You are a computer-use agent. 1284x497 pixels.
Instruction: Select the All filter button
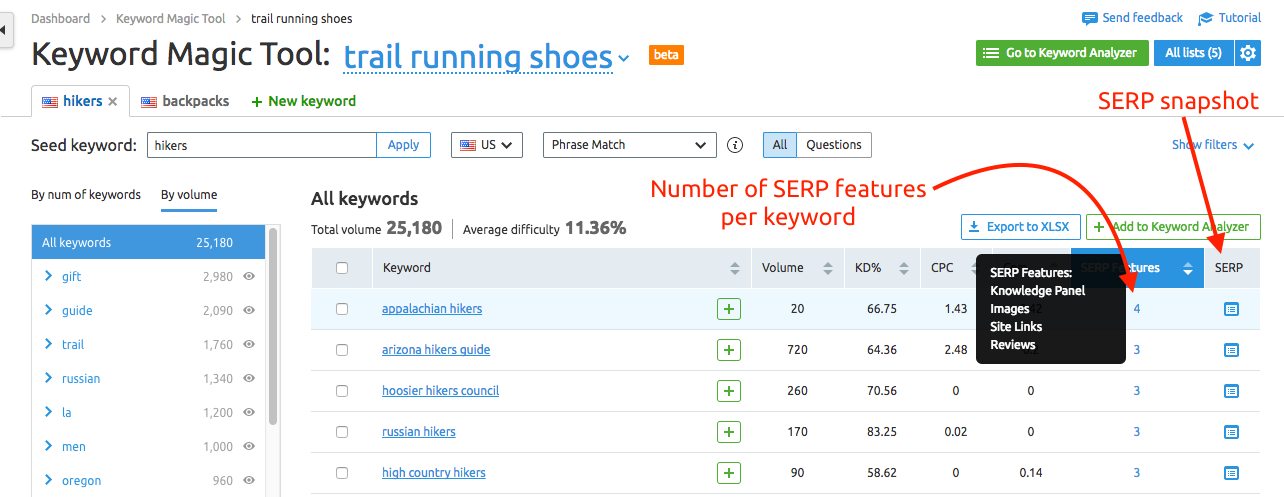780,145
